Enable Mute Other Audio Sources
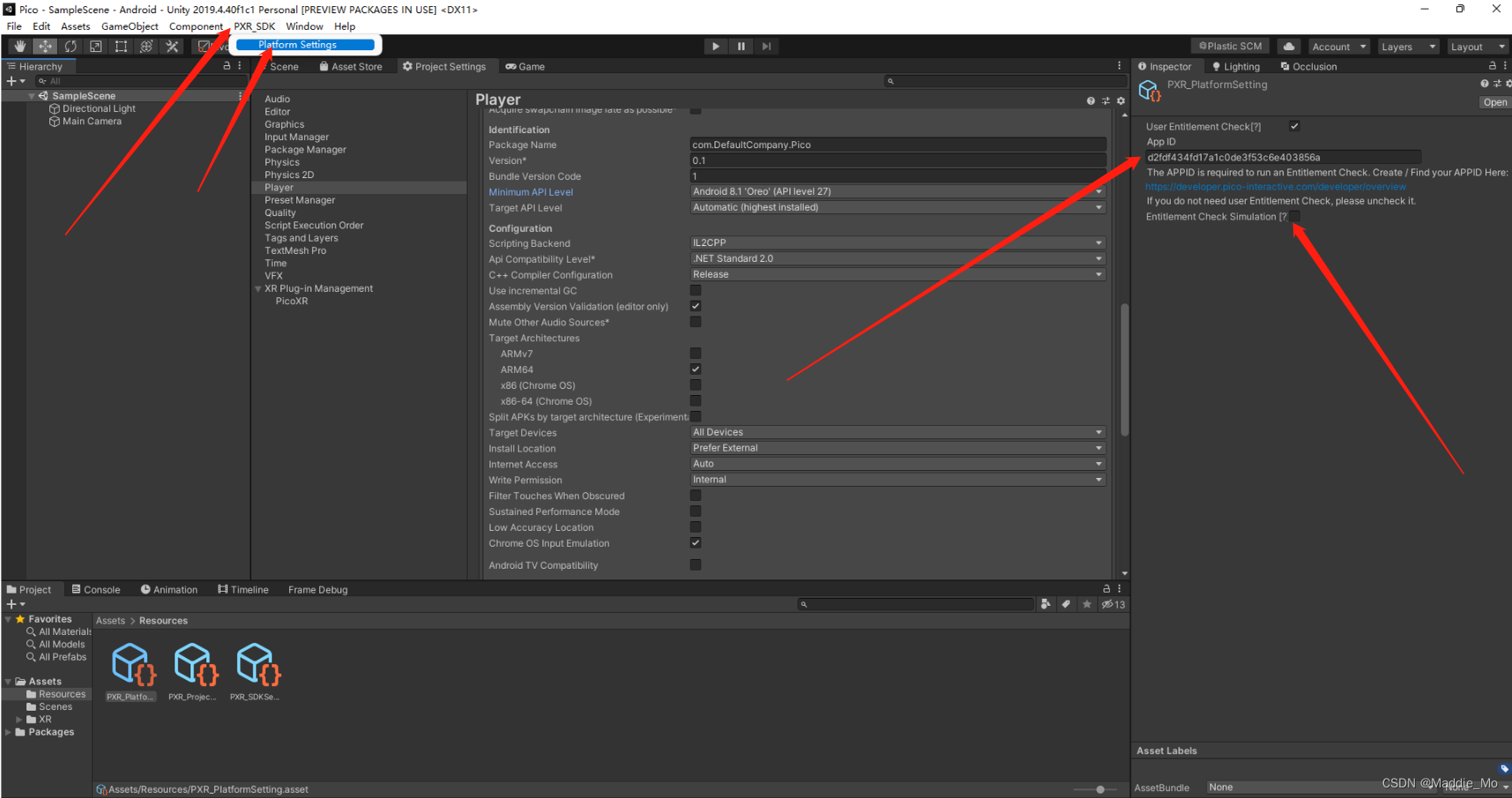This screenshot has height=798, width=1512. pyautogui.click(x=695, y=322)
